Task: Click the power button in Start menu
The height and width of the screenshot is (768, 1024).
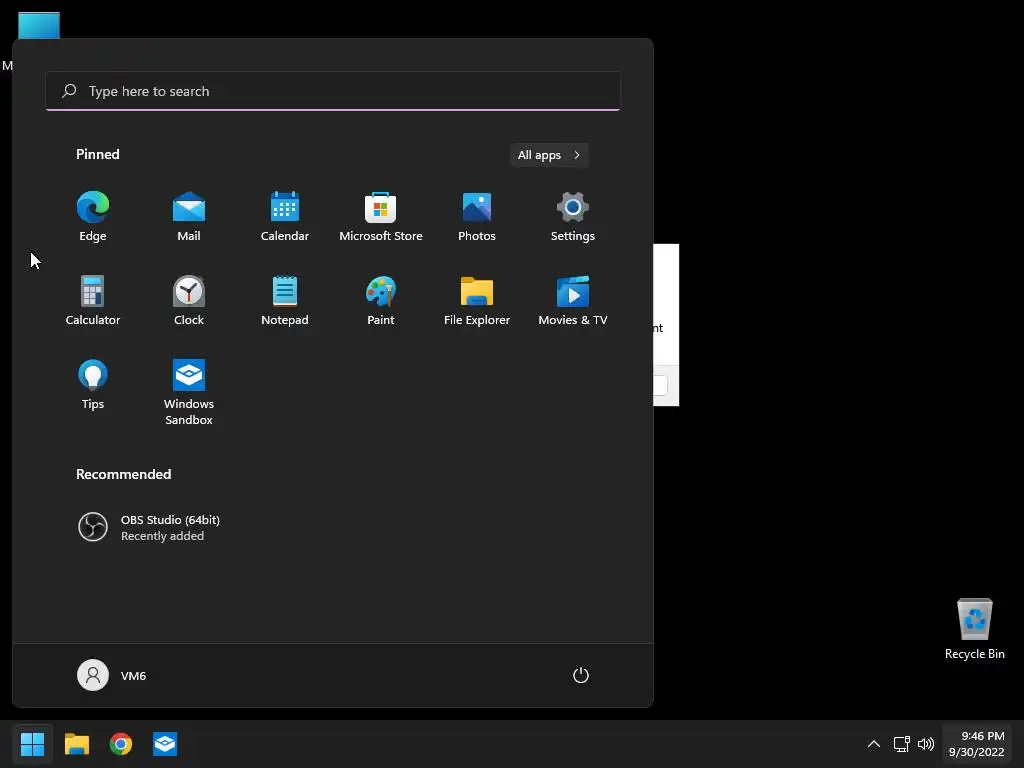Action: click(x=581, y=675)
